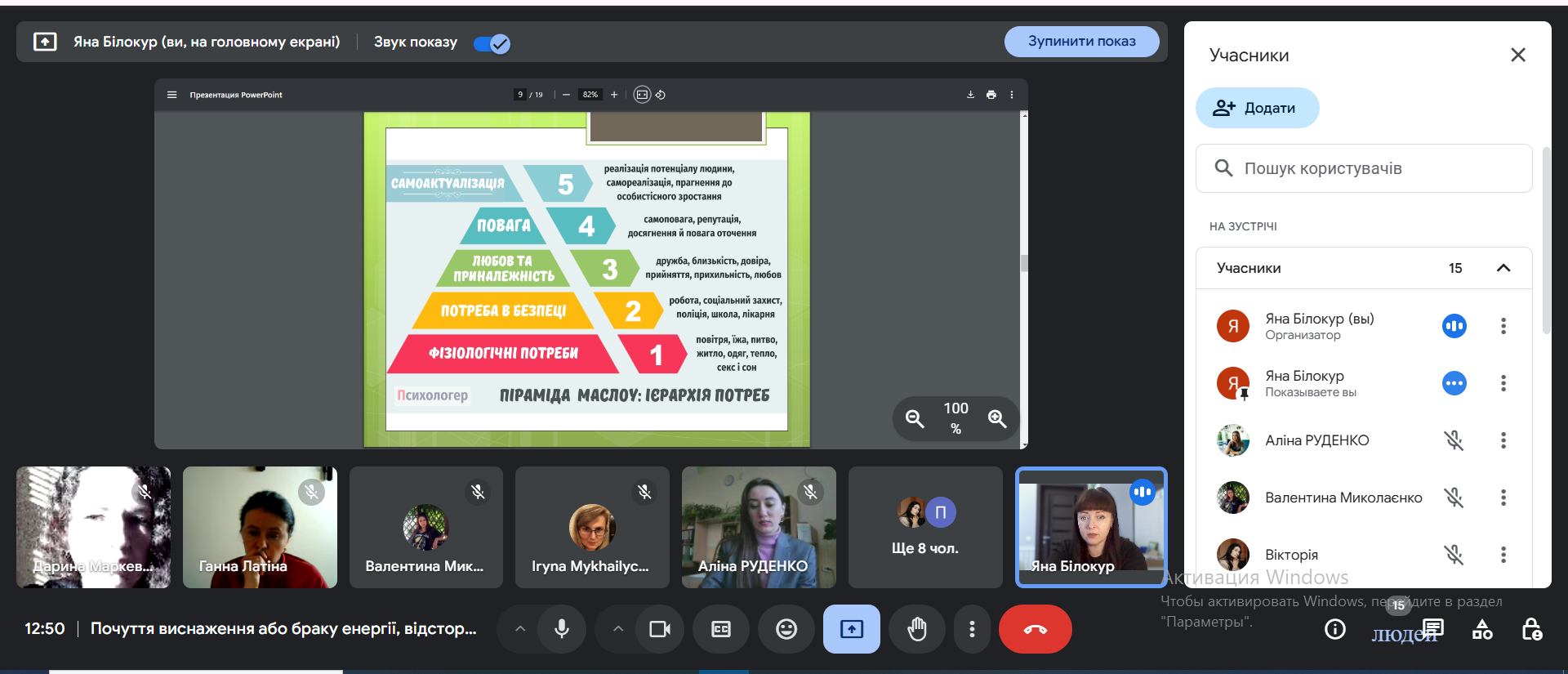Open chat with everyone icon
The height and width of the screenshot is (674, 1568).
pyautogui.click(x=1433, y=629)
